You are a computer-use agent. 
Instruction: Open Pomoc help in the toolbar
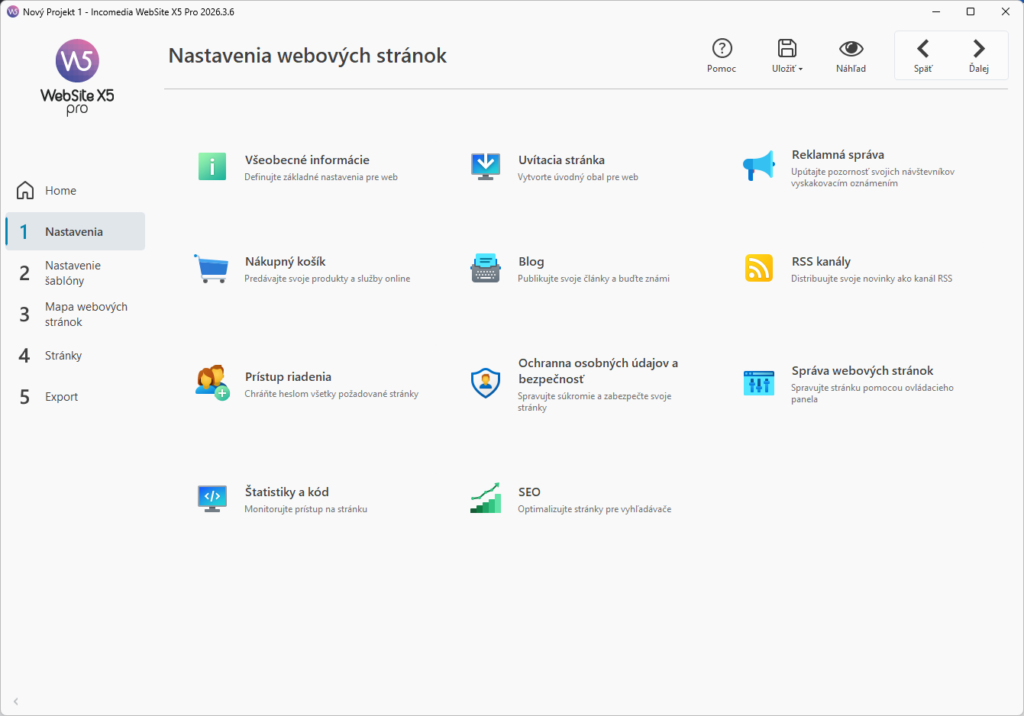tap(722, 56)
